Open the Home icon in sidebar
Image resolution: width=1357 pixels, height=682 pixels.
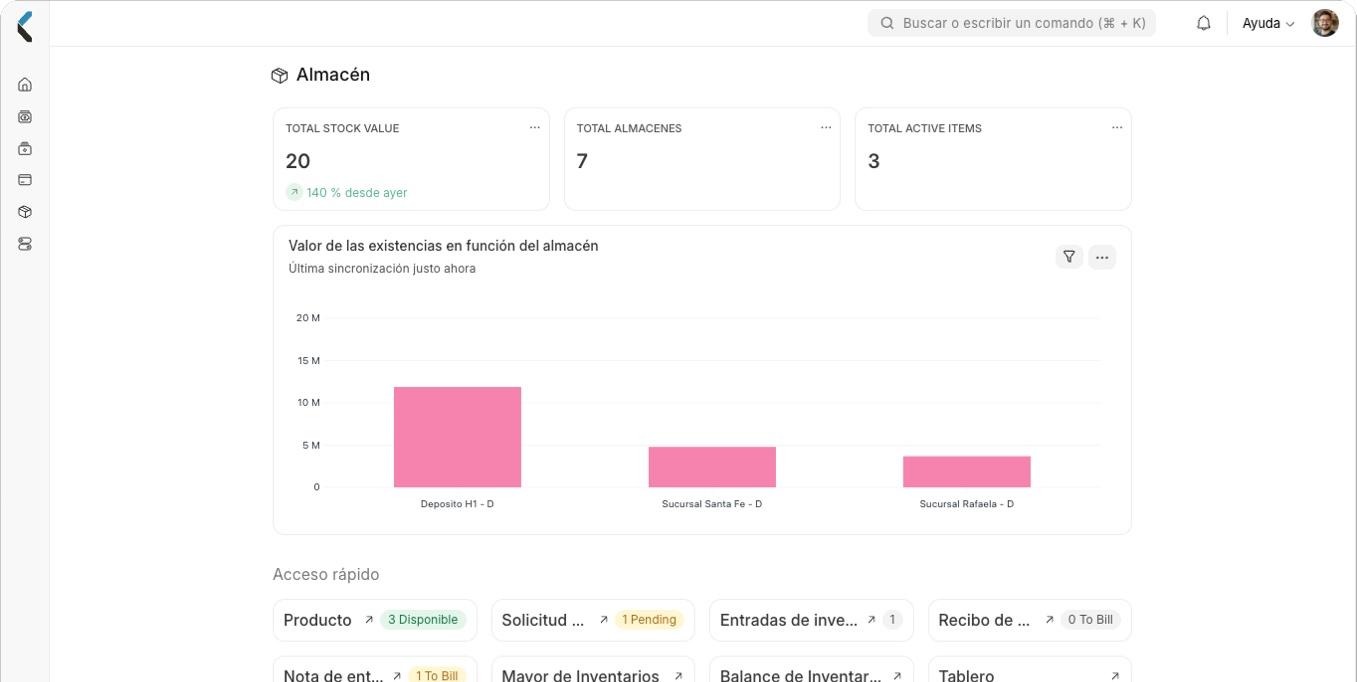tap(25, 85)
